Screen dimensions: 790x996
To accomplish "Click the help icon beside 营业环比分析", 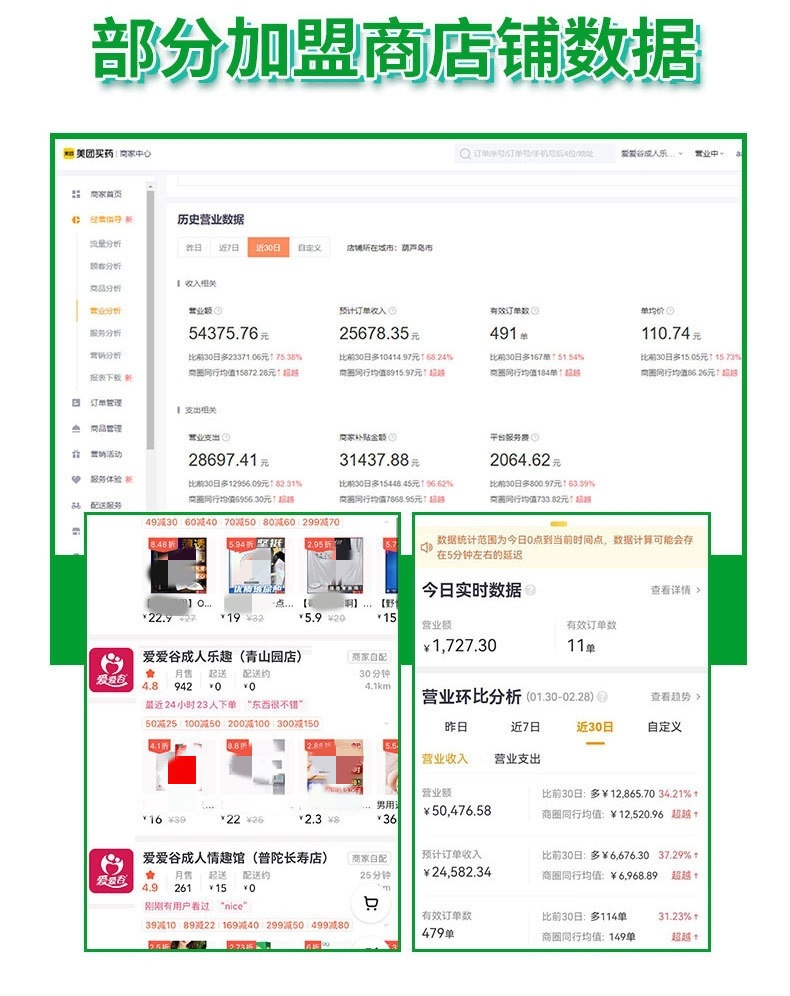I will click(602, 697).
